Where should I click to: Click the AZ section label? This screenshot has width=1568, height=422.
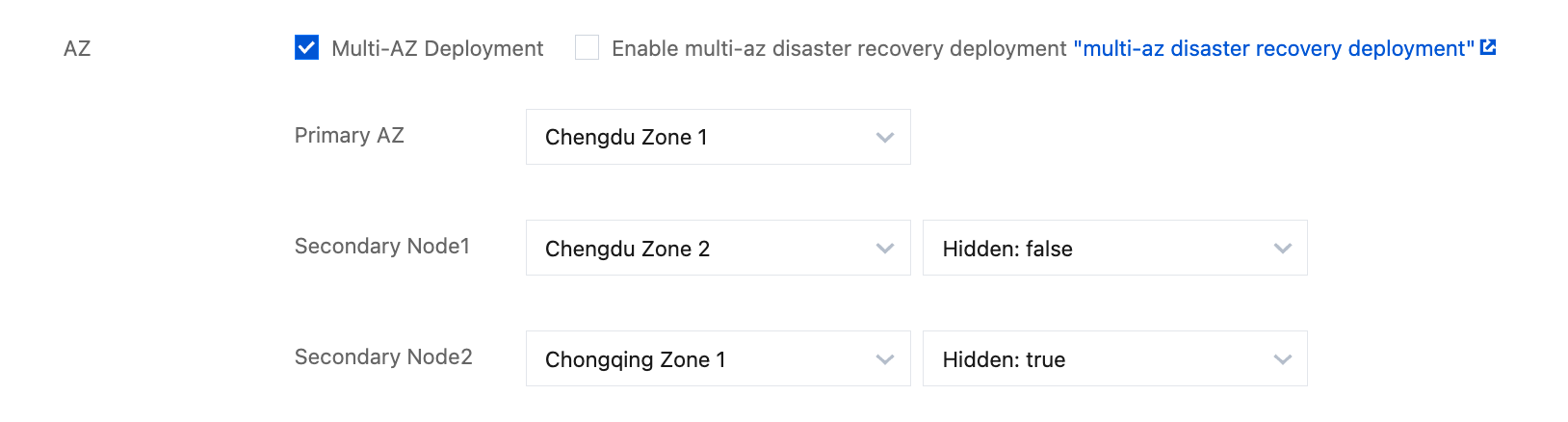coord(77,48)
